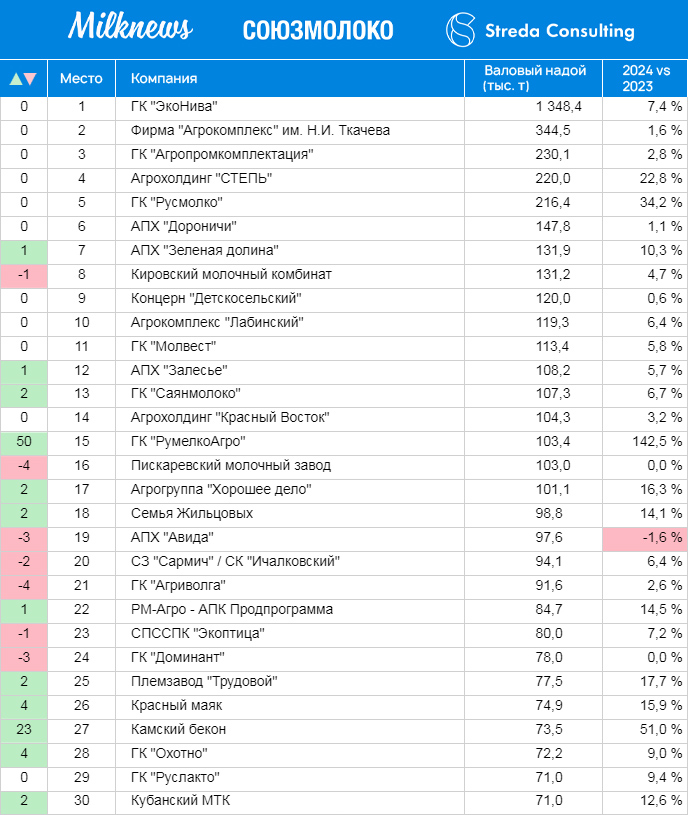Click the 34,2 % growth value
Viewport: 688px width, 815px height.
(x=660, y=202)
